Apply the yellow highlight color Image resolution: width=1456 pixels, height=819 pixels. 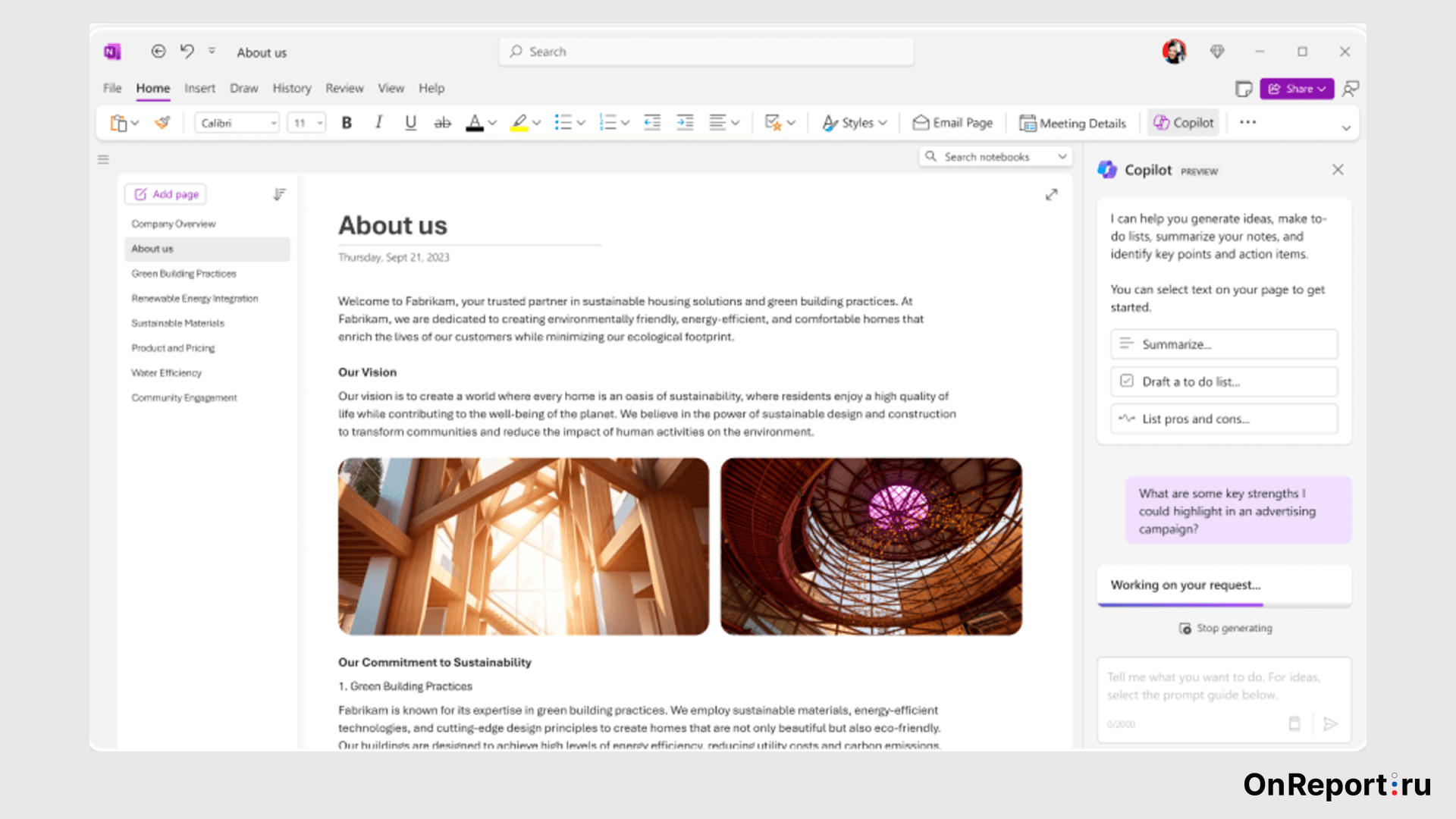click(x=519, y=123)
